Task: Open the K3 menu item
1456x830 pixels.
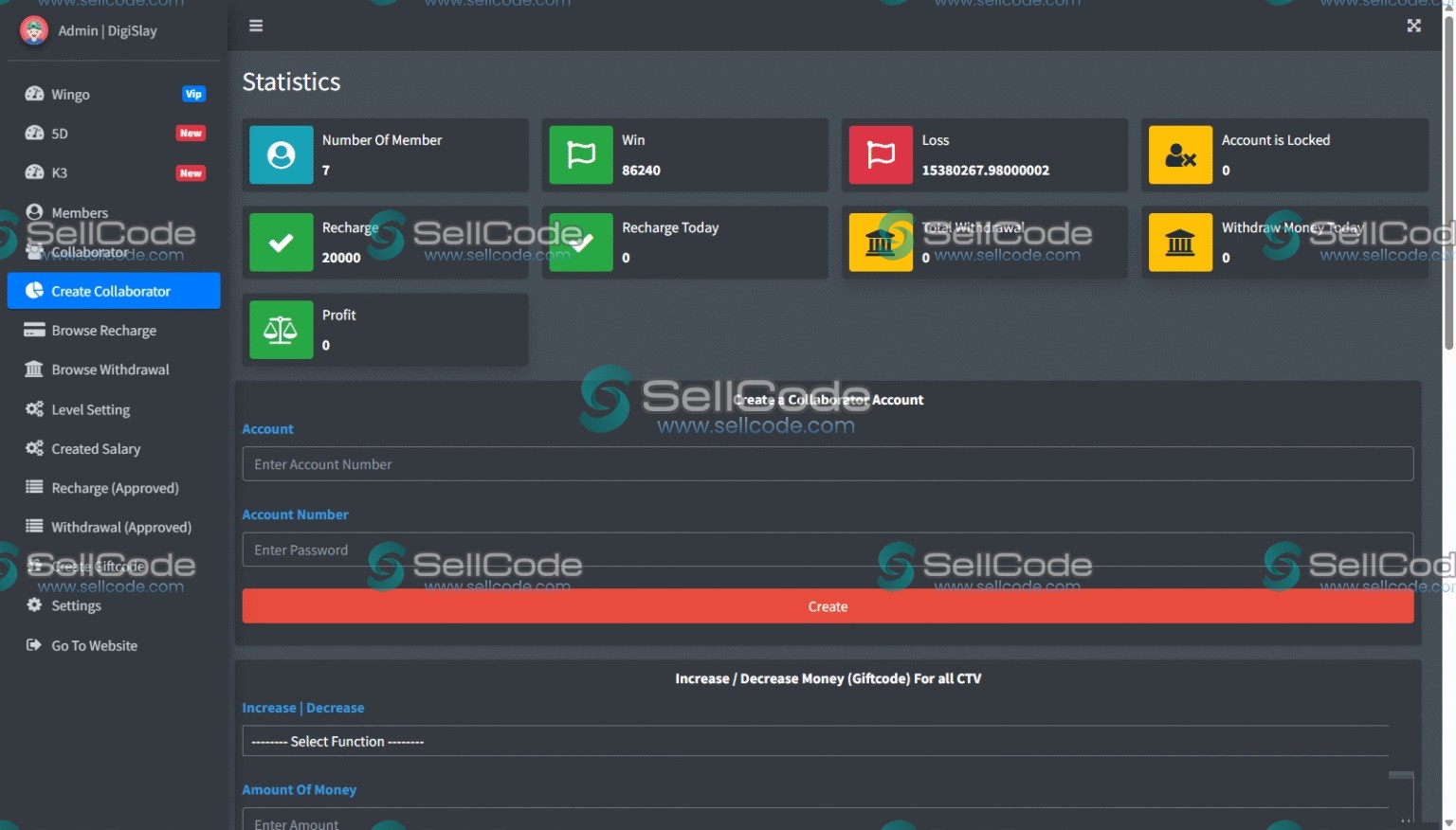Action: tap(114, 172)
